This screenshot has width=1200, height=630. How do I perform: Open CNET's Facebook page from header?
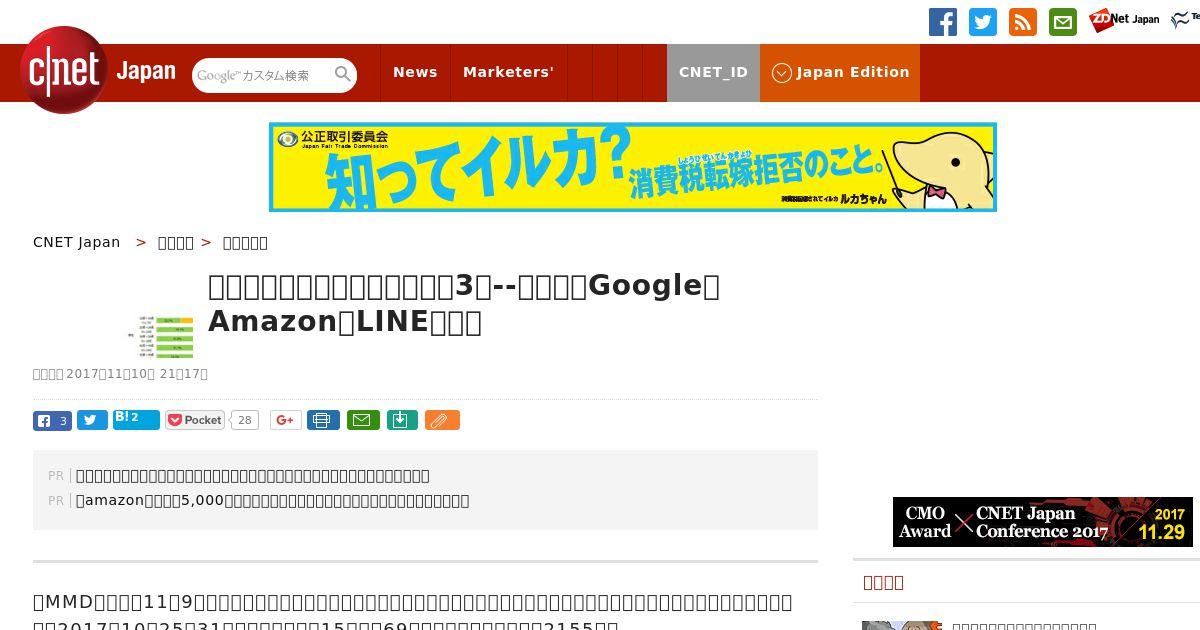tap(943, 22)
